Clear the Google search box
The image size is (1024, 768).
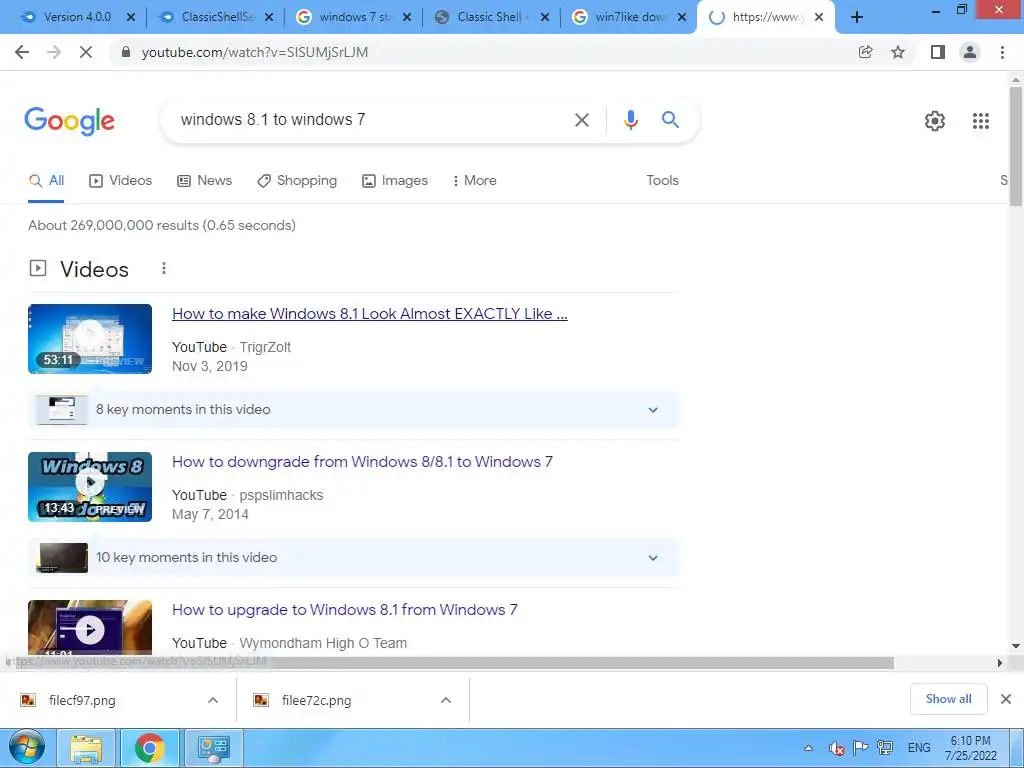tap(581, 120)
